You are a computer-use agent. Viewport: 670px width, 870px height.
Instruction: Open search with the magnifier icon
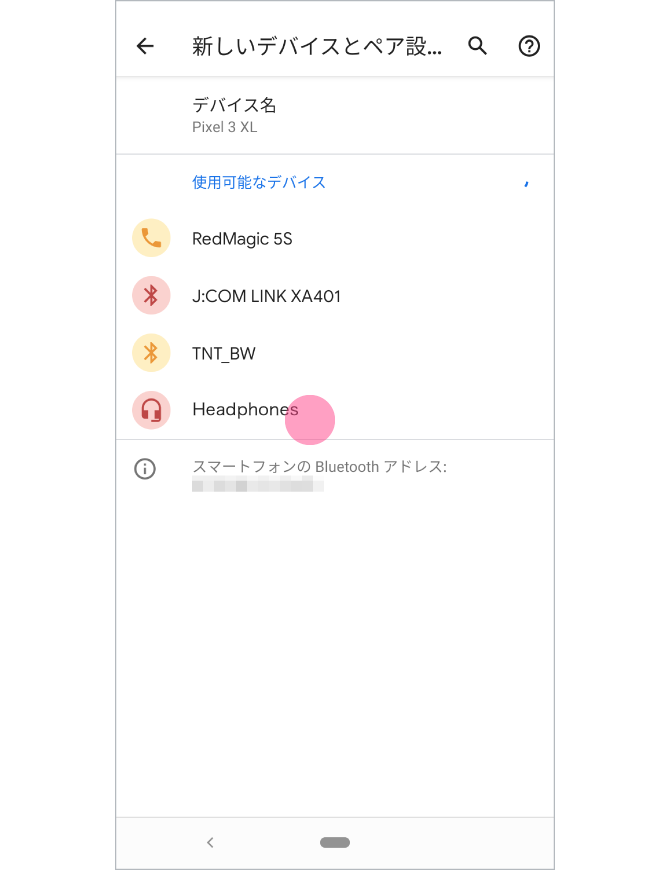point(477,46)
